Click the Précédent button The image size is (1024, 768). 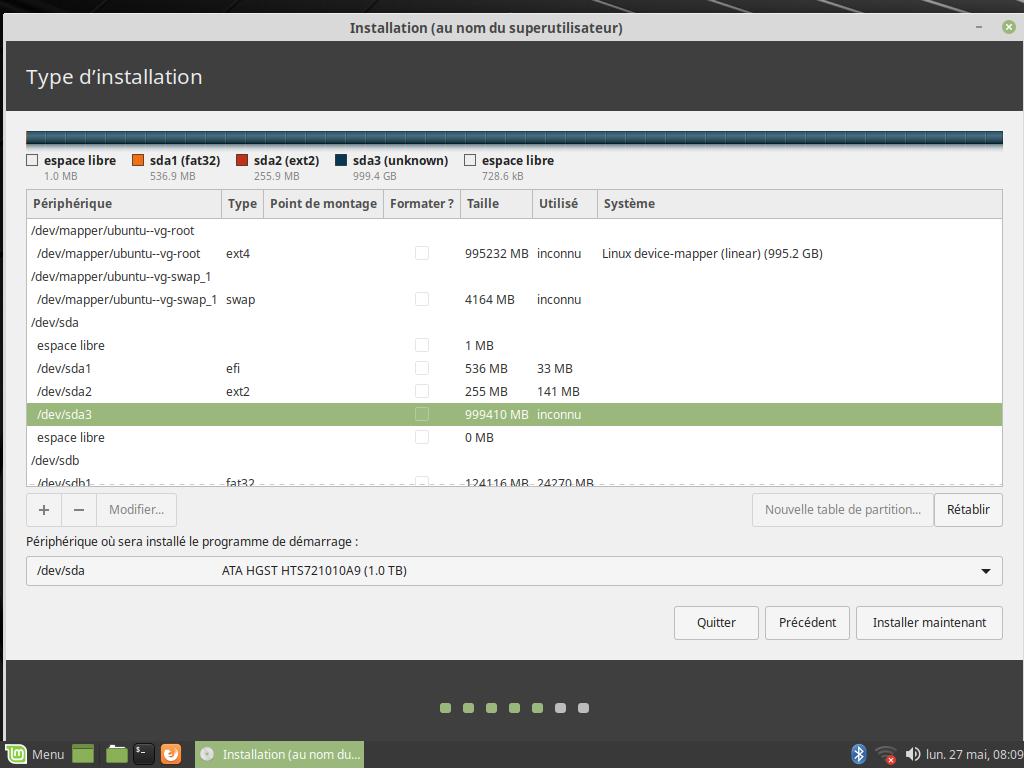pyautogui.click(x=807, y=622)
